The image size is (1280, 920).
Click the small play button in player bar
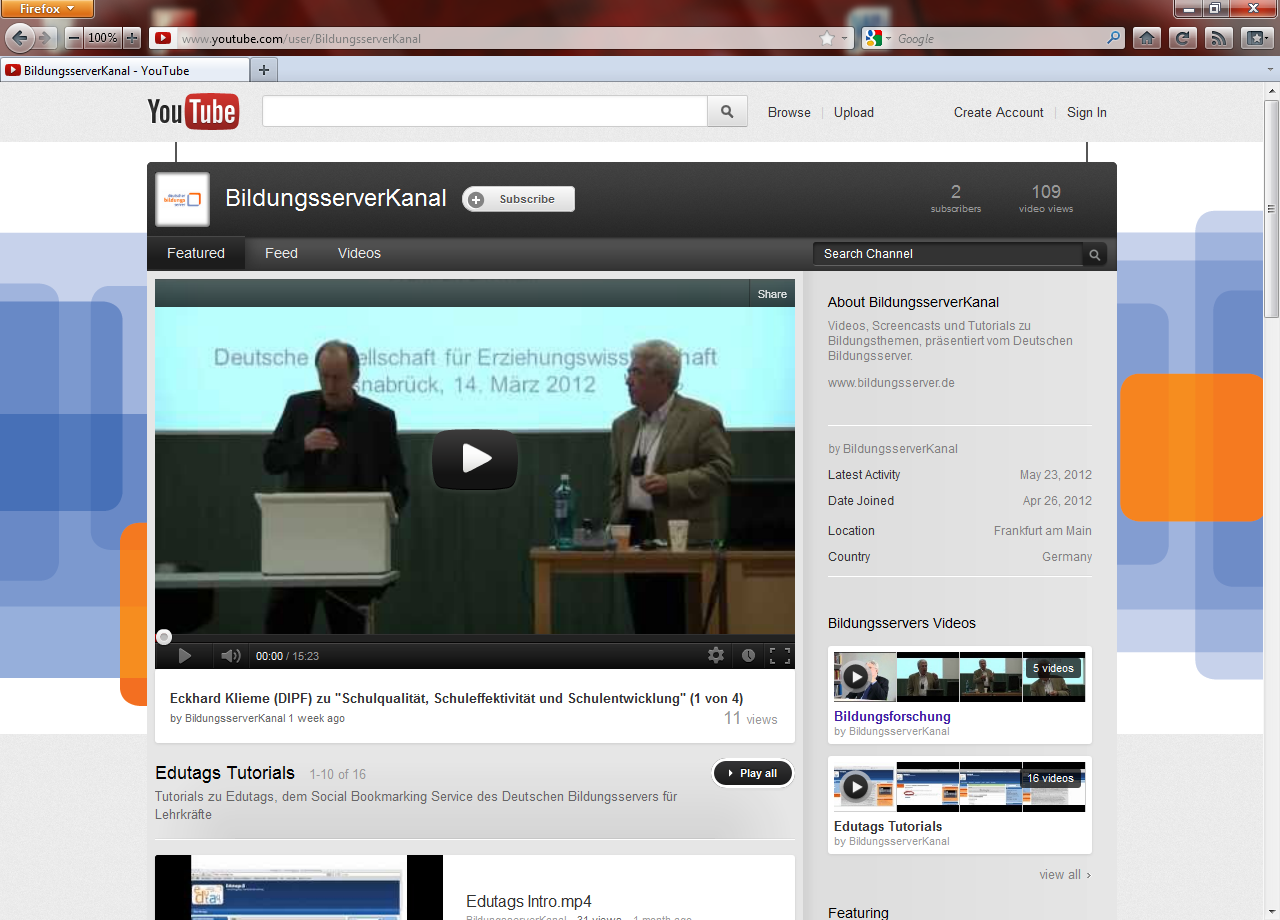[185, 656]
